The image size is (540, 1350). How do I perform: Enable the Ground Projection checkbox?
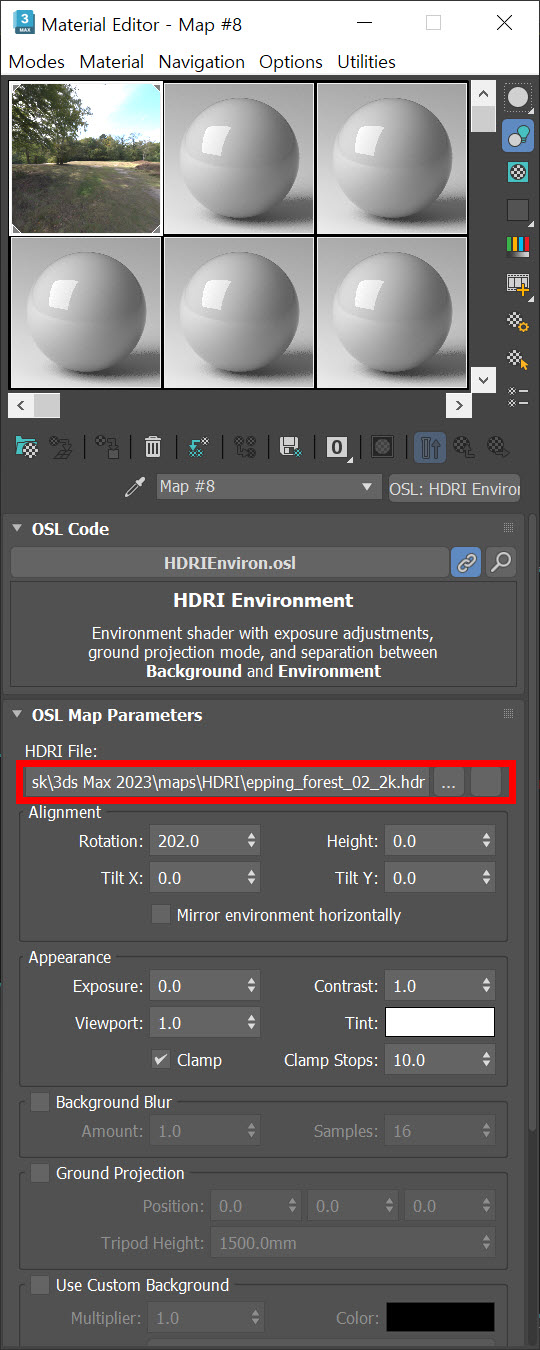click(40, 1173)
